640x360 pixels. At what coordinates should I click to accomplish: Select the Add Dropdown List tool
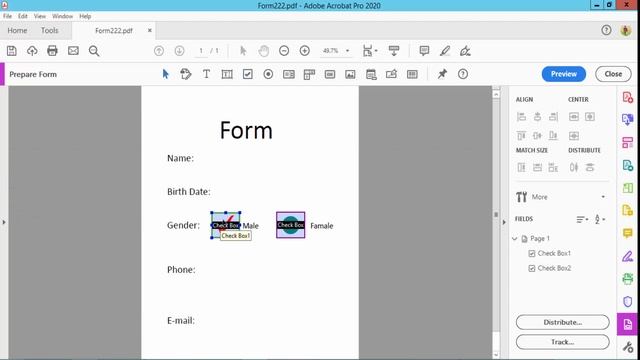(309, 74)
